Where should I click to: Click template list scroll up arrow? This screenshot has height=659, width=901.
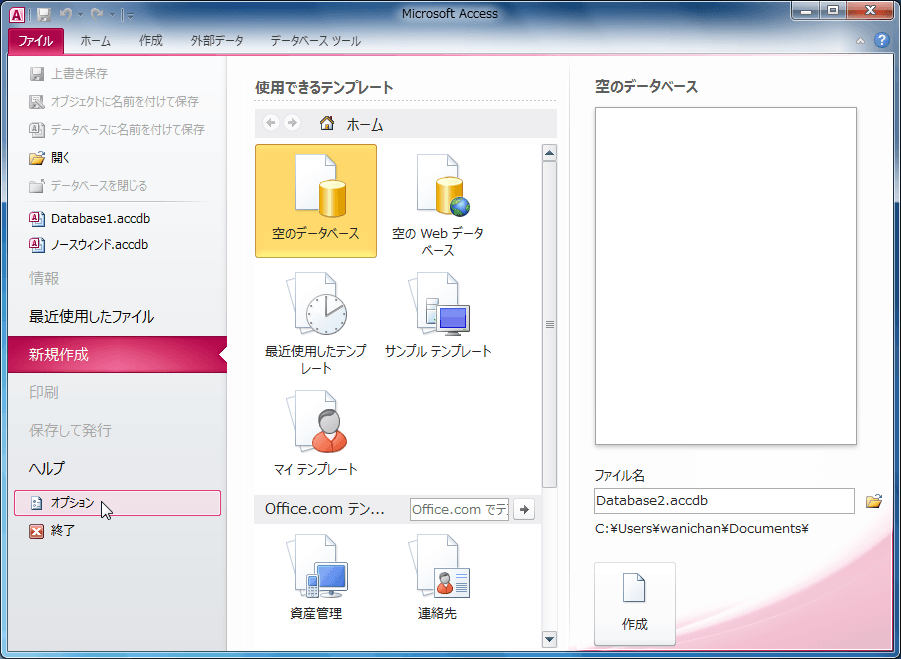[549, 153]
